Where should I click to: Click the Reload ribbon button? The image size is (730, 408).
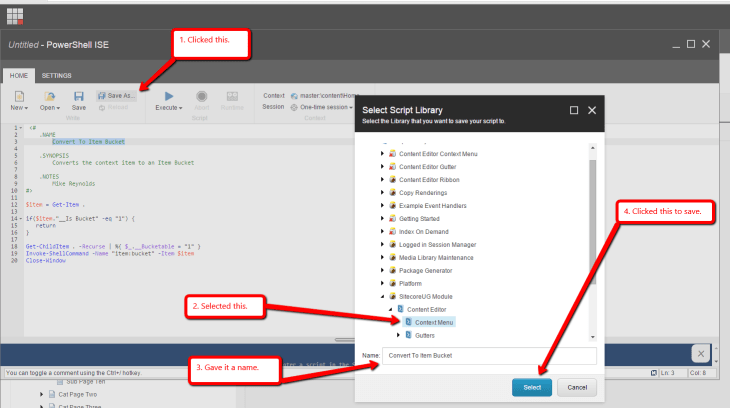pyautogui.click(x=113, y=107)
